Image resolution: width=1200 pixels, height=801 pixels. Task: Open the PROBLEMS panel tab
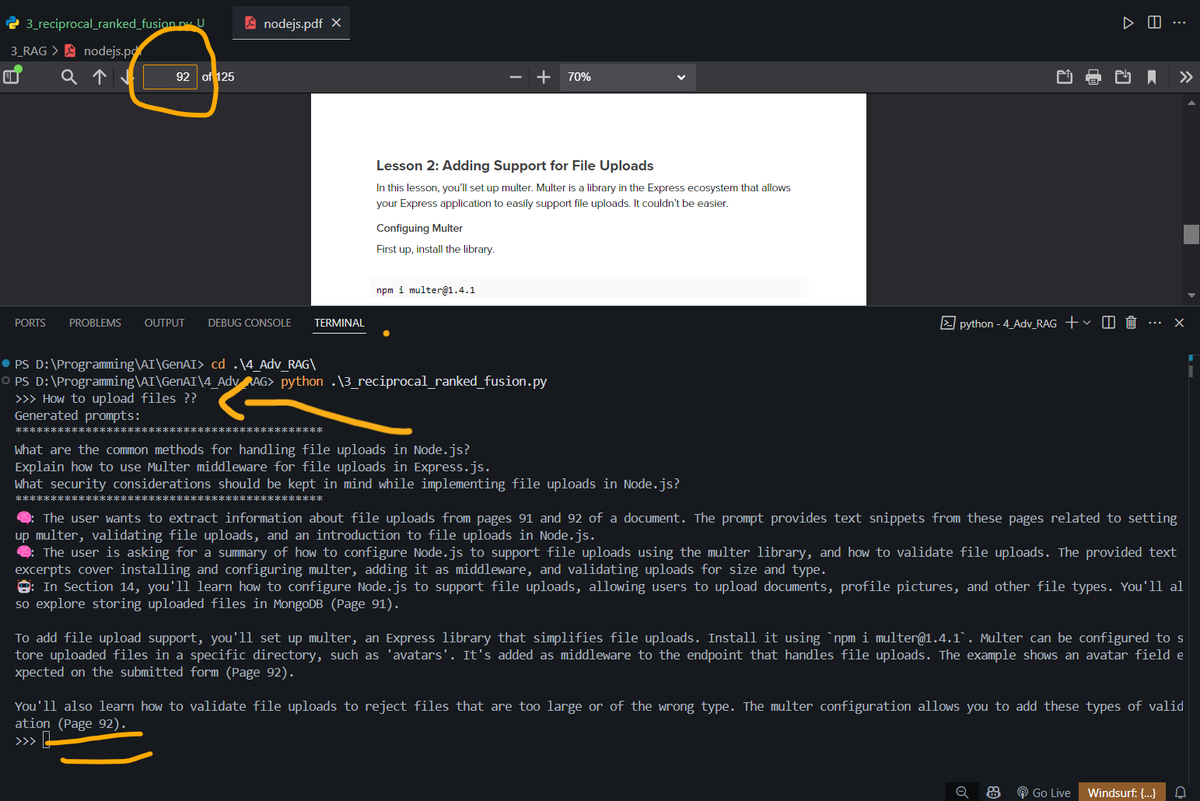click(95, 323)
